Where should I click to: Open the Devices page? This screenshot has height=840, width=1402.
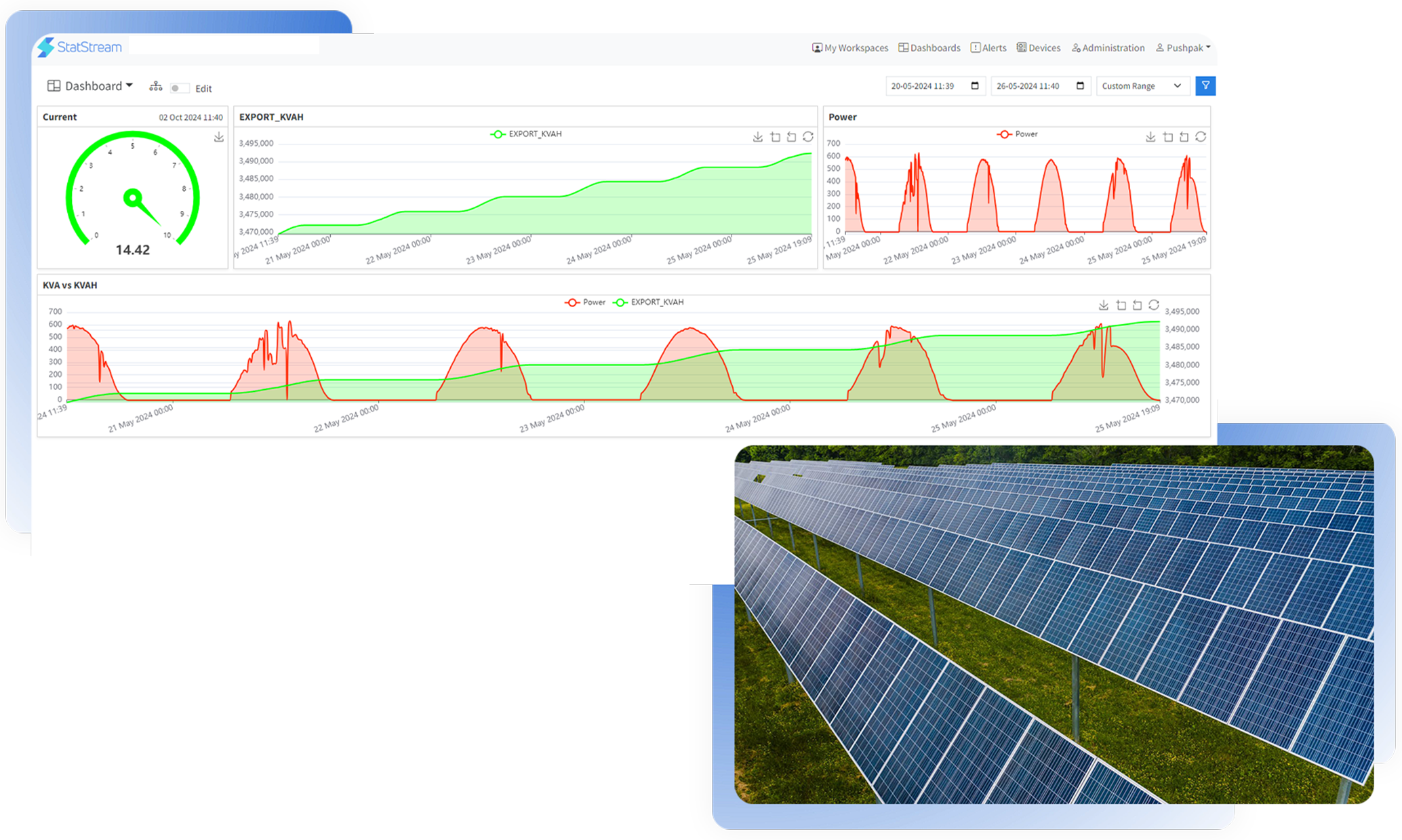point(1039,48)
